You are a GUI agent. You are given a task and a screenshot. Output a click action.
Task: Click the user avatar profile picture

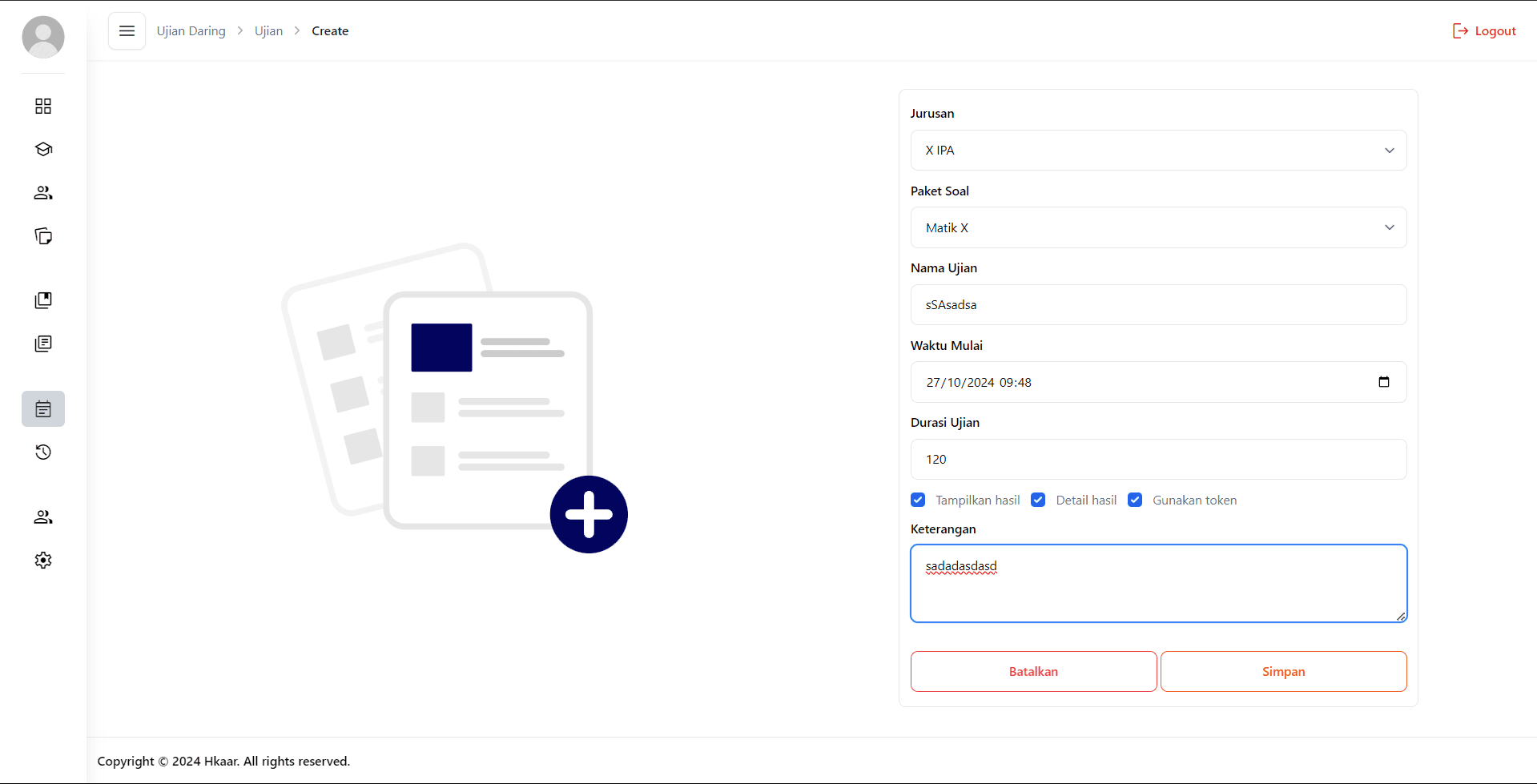[x=43, y=37]
